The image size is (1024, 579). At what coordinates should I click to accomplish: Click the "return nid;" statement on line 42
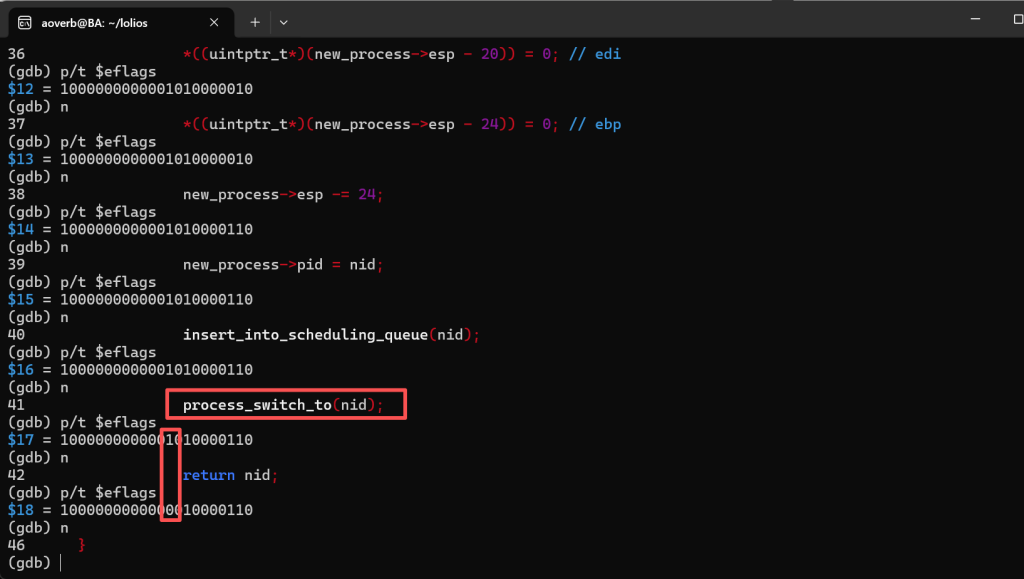[x=229, y=475]
